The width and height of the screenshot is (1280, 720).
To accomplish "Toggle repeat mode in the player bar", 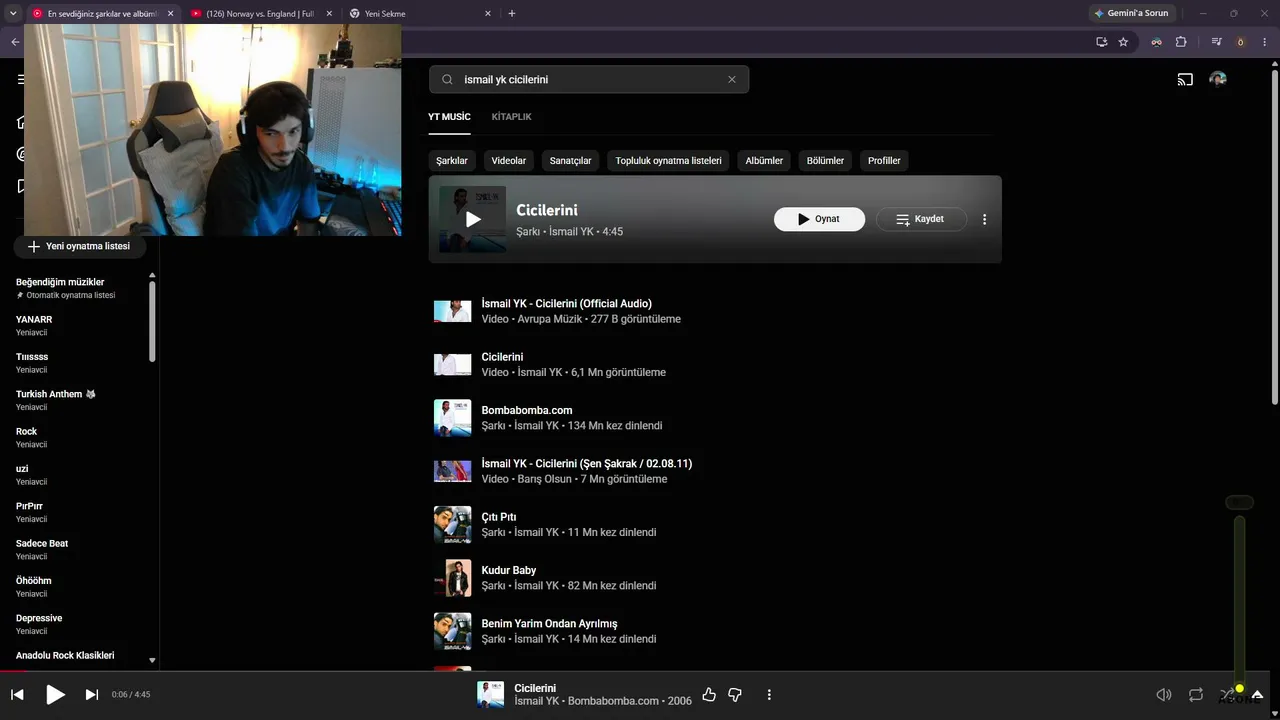I will point(1196,694).
